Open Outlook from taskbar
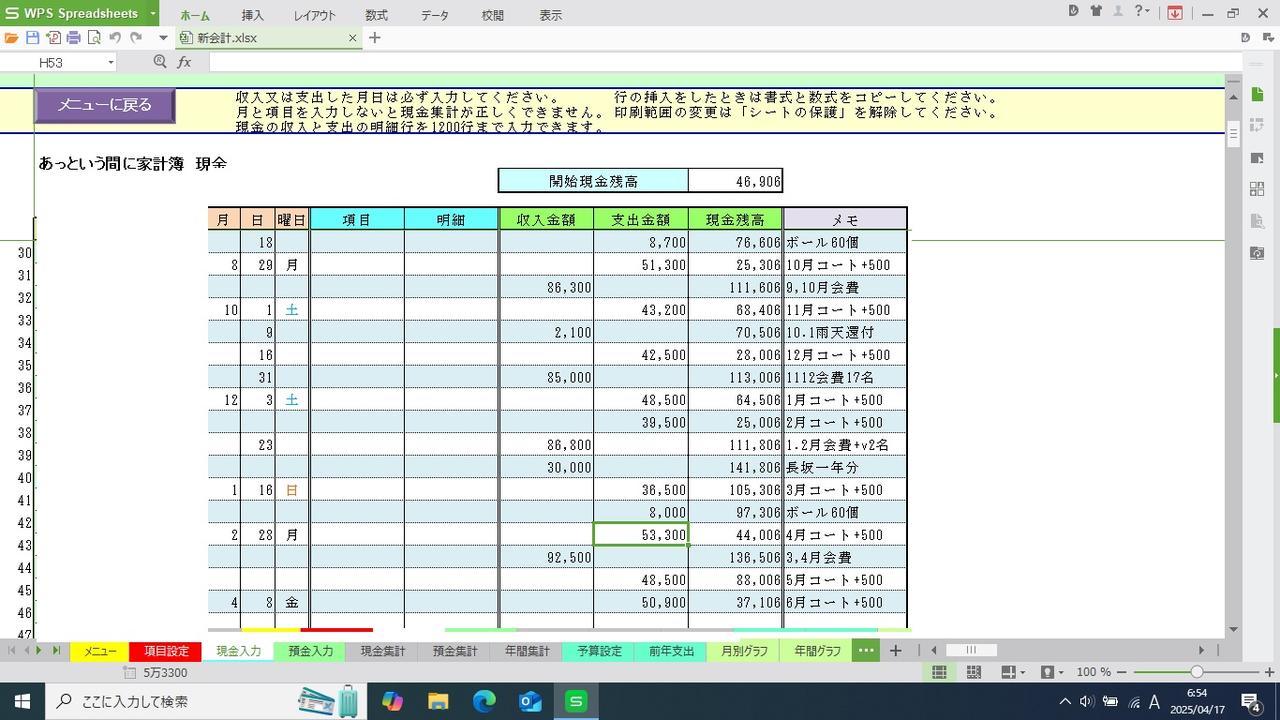1280x720 pixels. [x=530, y=701]
